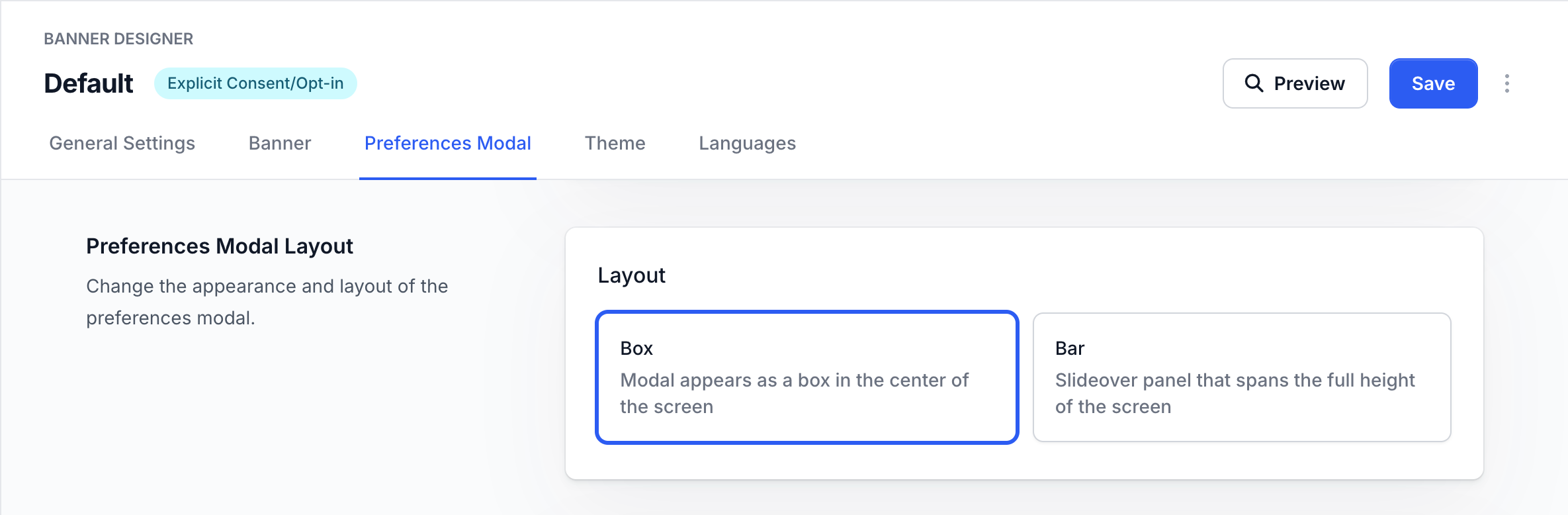Click the Default banner title

89,83
